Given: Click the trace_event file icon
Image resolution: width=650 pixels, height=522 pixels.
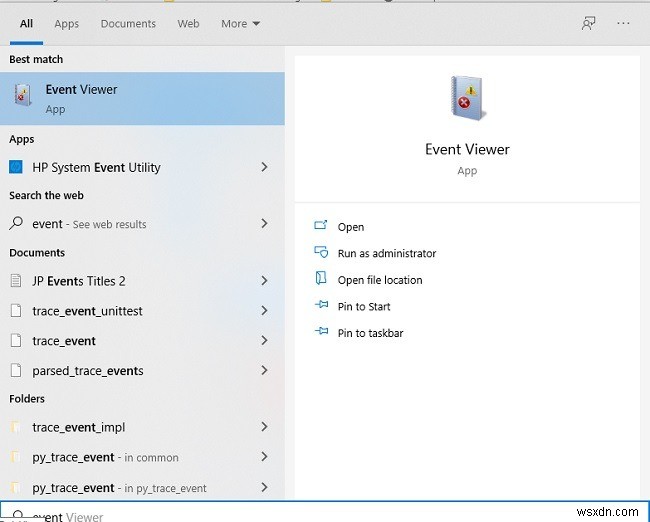Looking at the screenshot, I should pos(16,340).
